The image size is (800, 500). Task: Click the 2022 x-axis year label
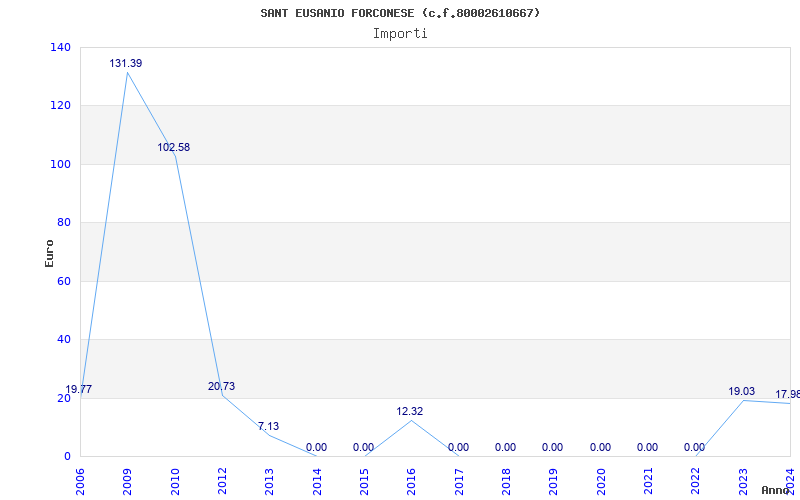point(695,482)
